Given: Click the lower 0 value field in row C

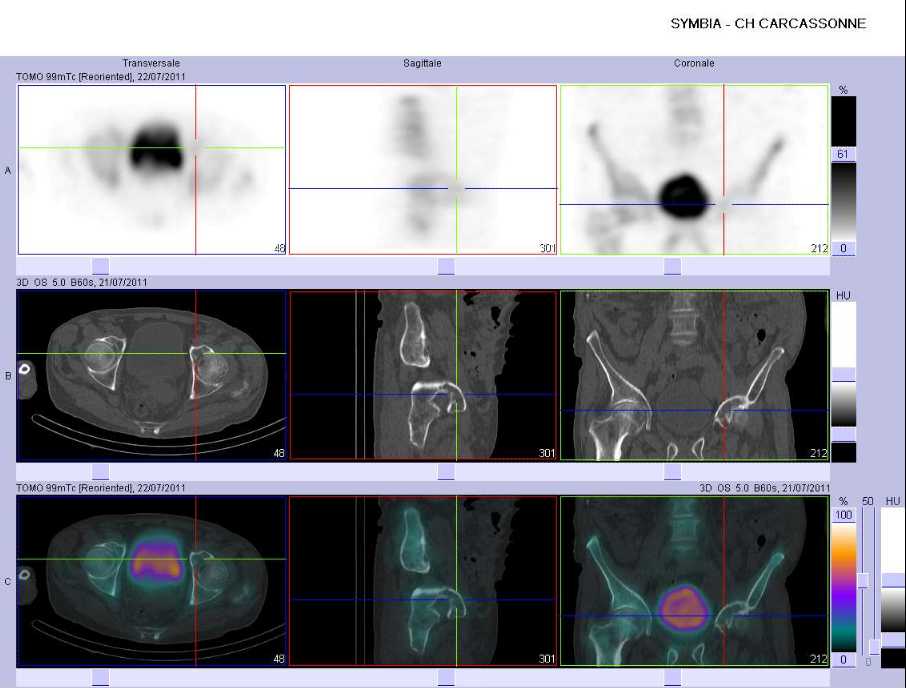Looking at the screenshot, I should [844, 659].
